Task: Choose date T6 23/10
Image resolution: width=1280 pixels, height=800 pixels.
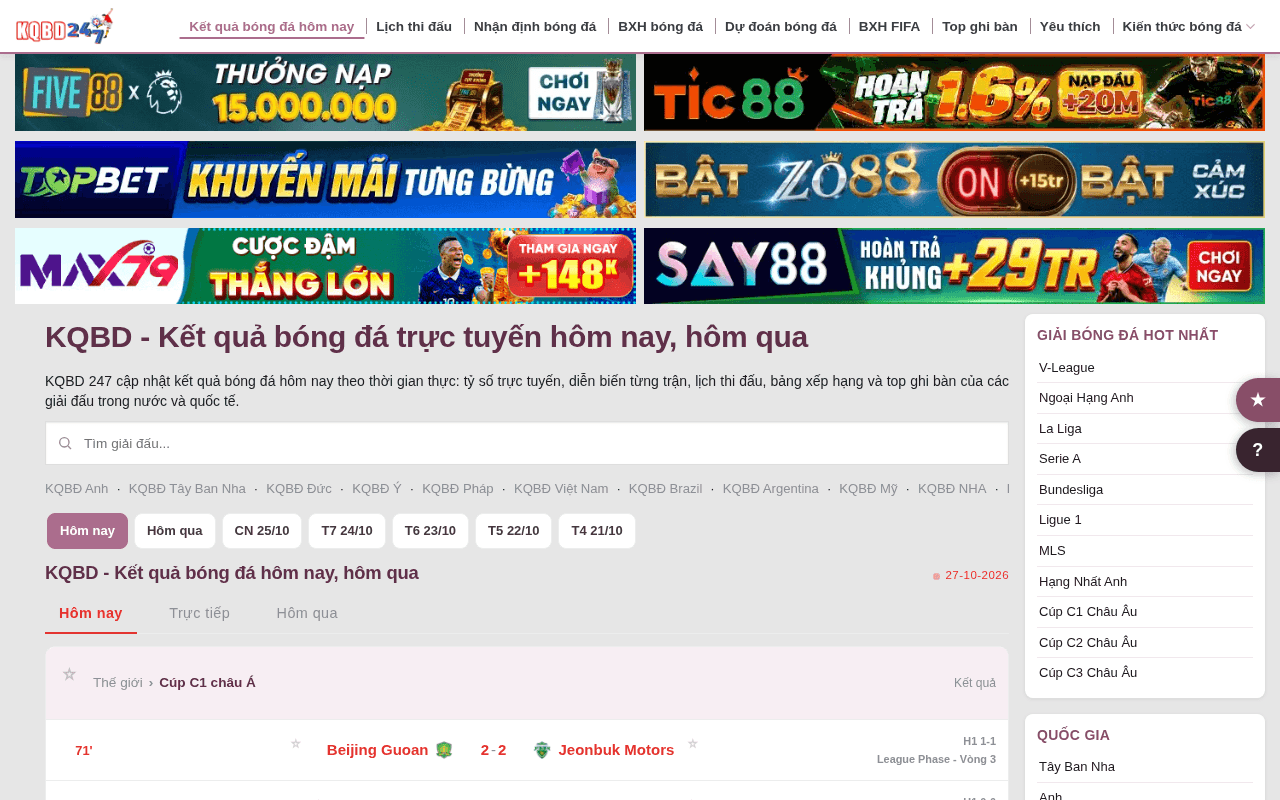Action: [430, 531]
